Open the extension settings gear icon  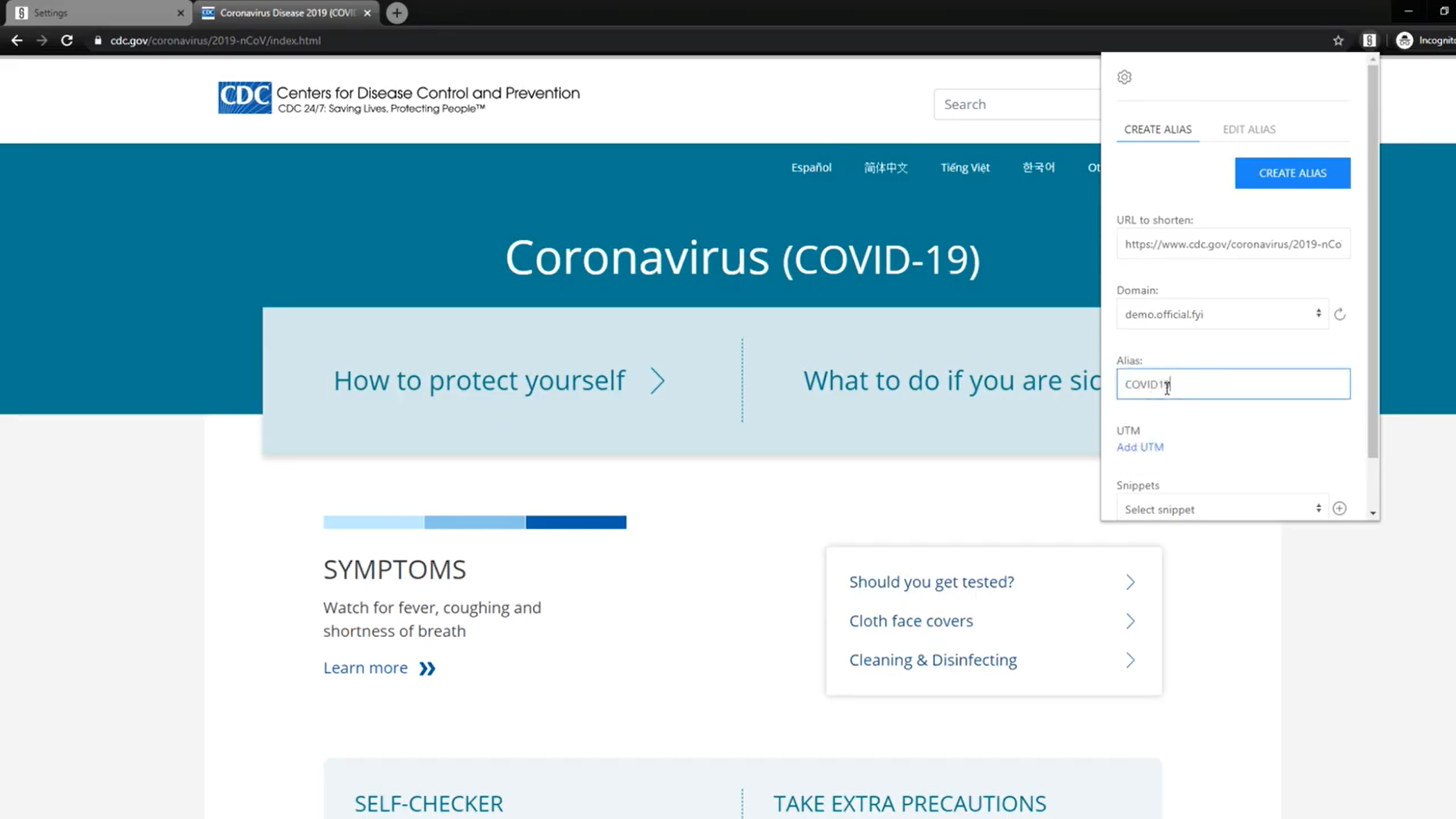(x=1125, y=77)
